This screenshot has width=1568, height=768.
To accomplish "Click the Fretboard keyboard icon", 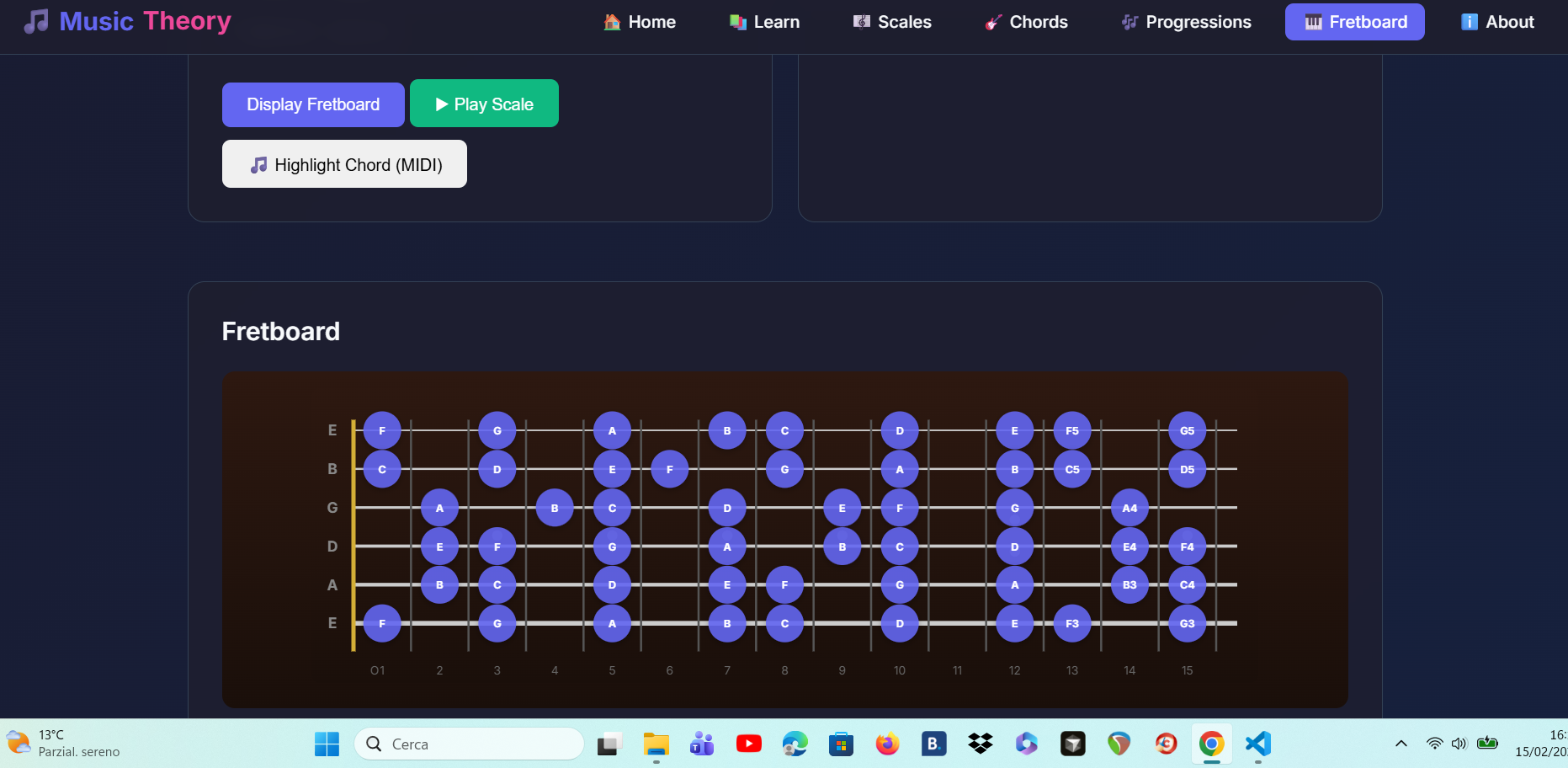I will (x=1312, y=21).
